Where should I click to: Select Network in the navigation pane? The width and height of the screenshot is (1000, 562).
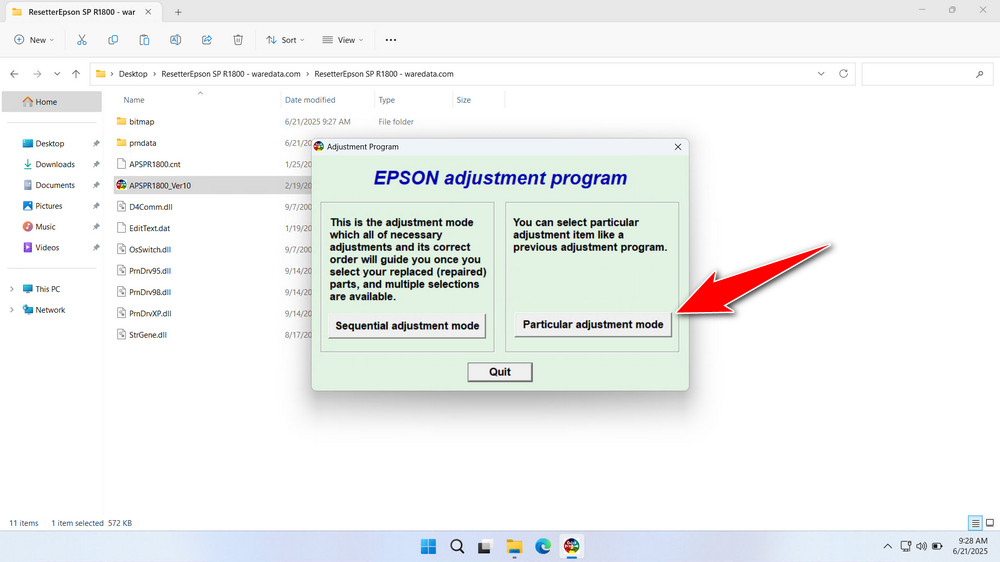(x=50, y=310)
